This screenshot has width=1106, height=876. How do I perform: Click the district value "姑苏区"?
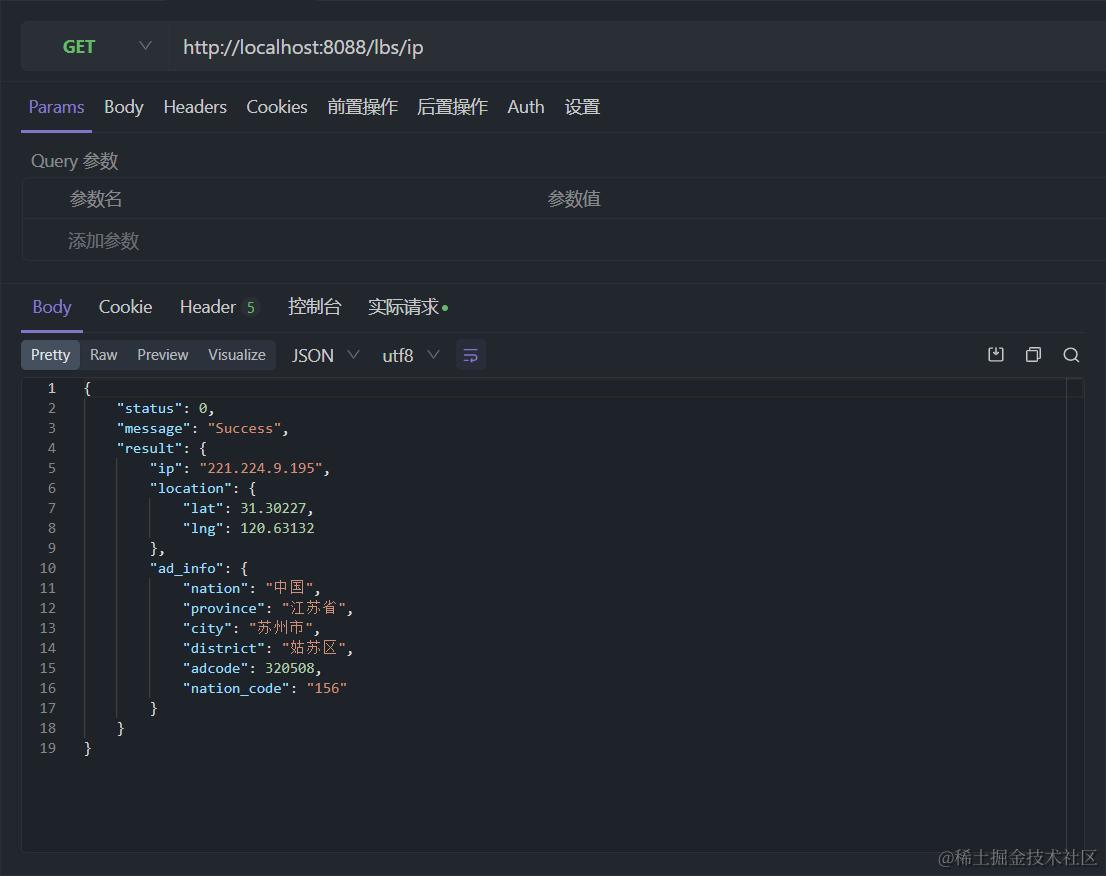tap(314, 647)
